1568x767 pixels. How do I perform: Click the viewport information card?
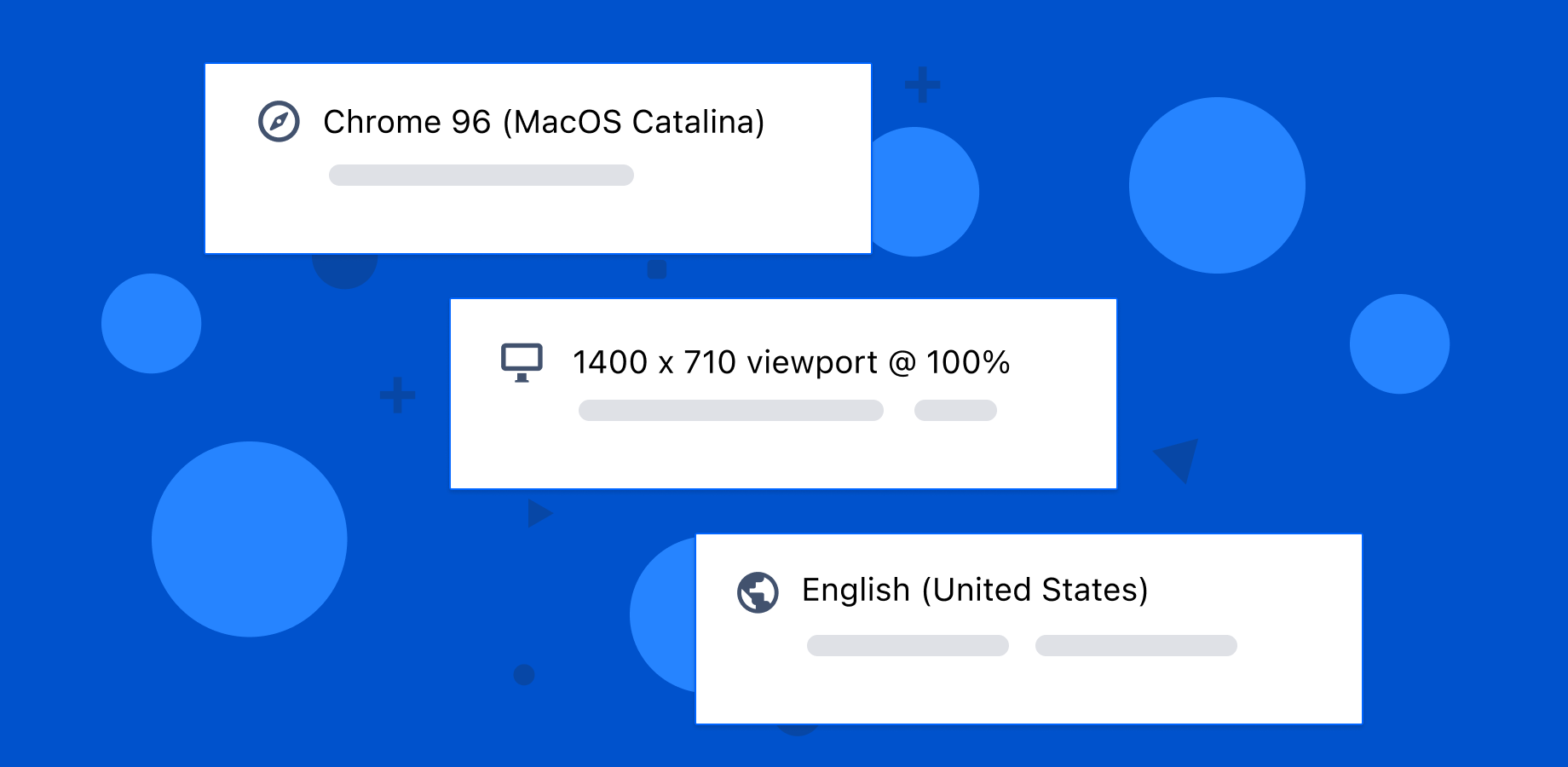click(783, 394)
